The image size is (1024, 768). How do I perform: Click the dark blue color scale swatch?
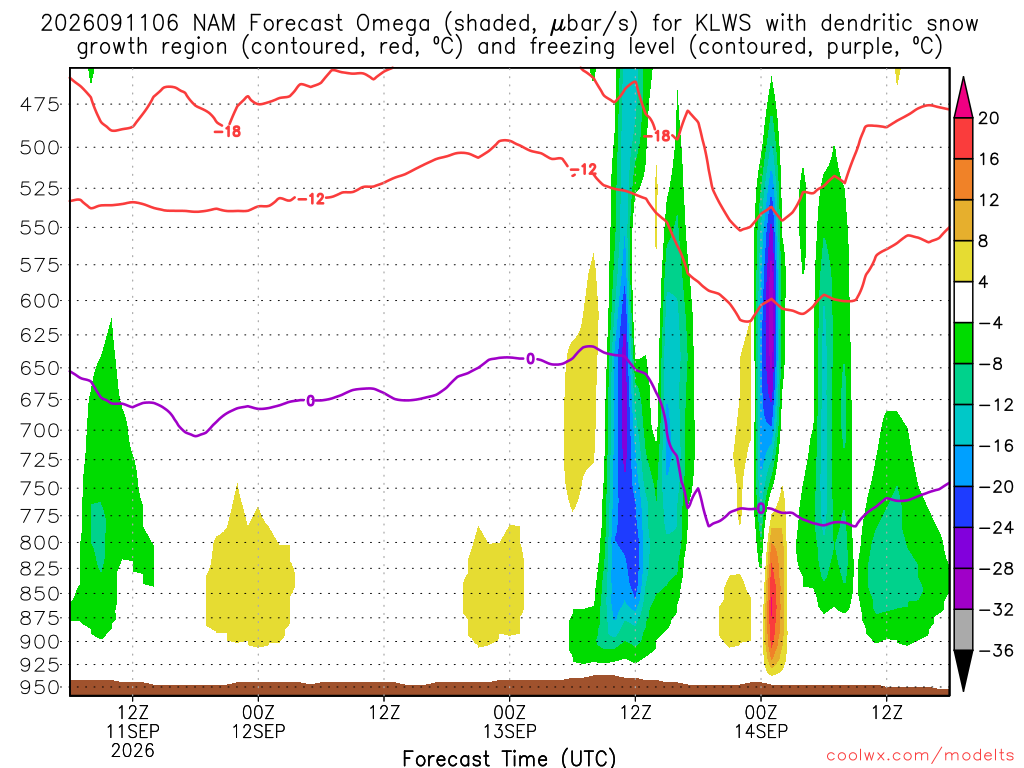pos(963,507)
